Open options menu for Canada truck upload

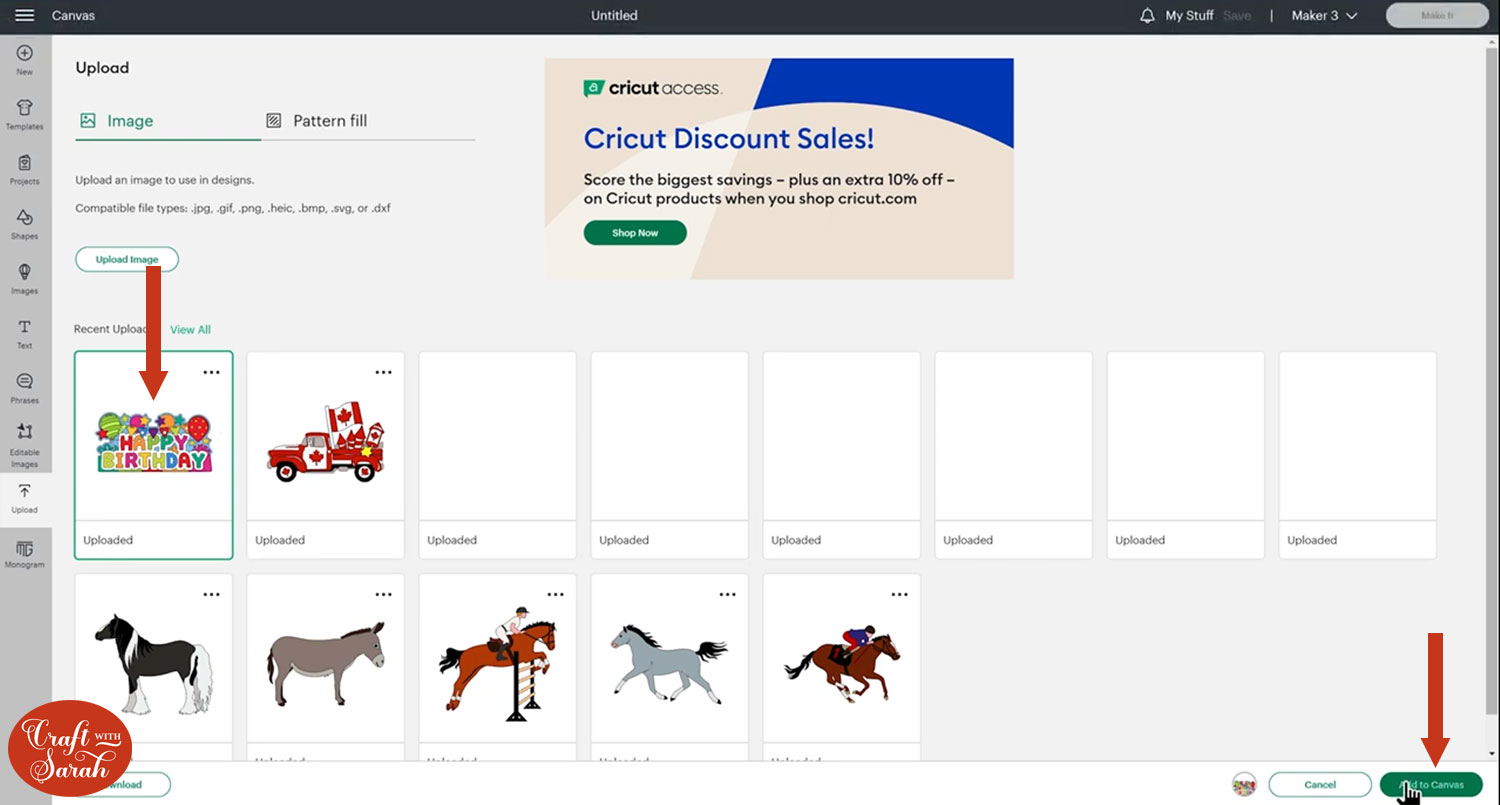pyautogui.click(x=383, y=372)
